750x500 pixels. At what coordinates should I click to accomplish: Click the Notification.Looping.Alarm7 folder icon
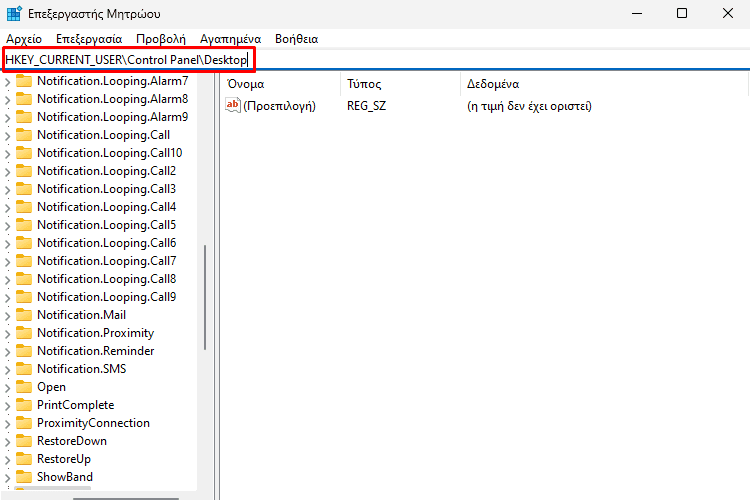coord(24,80)
